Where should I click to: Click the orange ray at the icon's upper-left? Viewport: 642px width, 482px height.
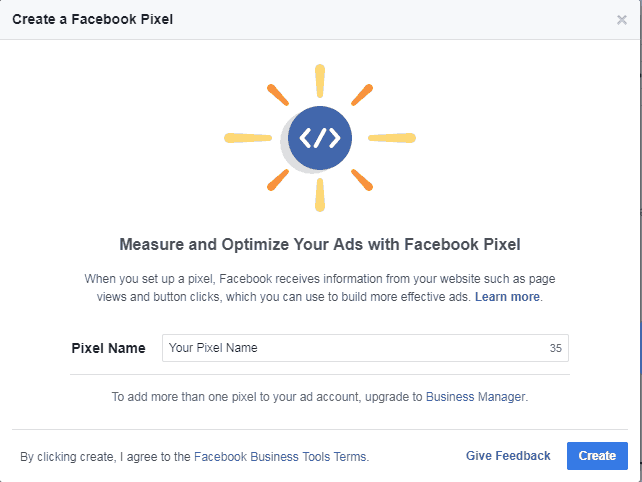[x=278, y=95]
